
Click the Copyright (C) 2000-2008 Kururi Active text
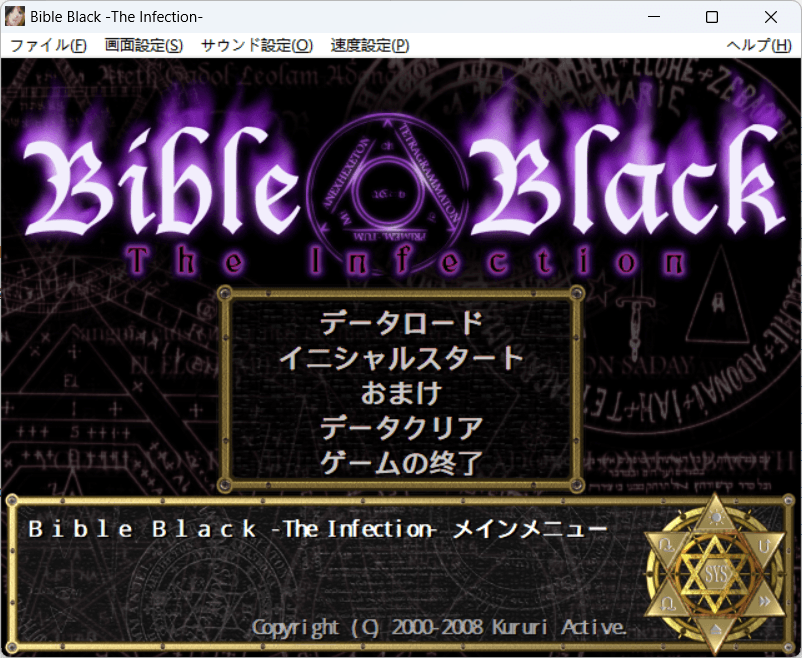point(438,627)
